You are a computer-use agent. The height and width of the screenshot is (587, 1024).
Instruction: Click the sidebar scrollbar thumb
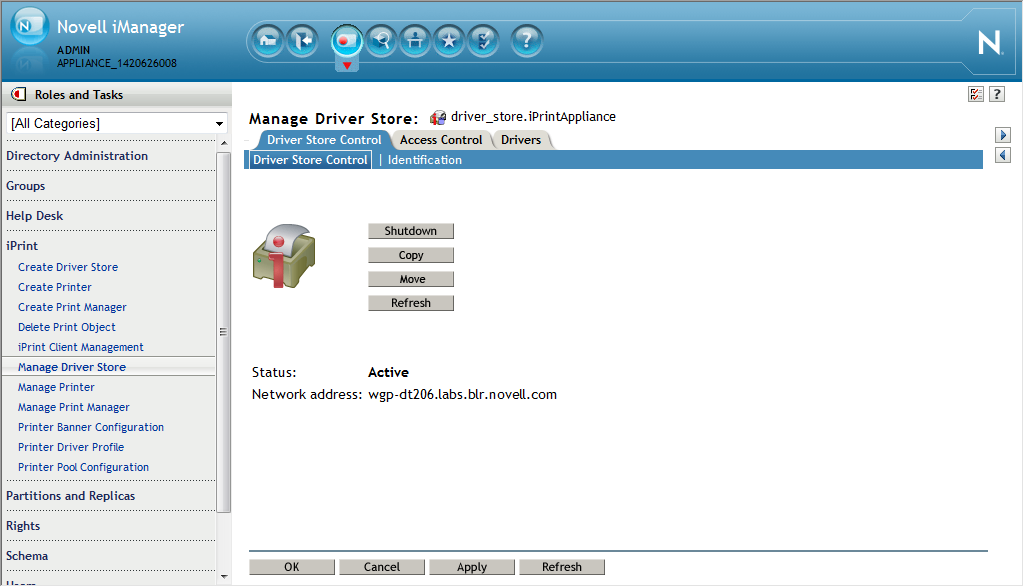tap(223, 332)
